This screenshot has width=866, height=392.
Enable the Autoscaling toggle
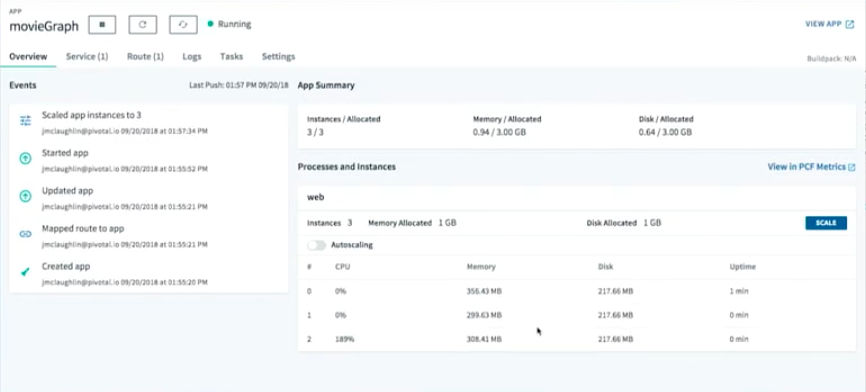[x=317, y=245]
